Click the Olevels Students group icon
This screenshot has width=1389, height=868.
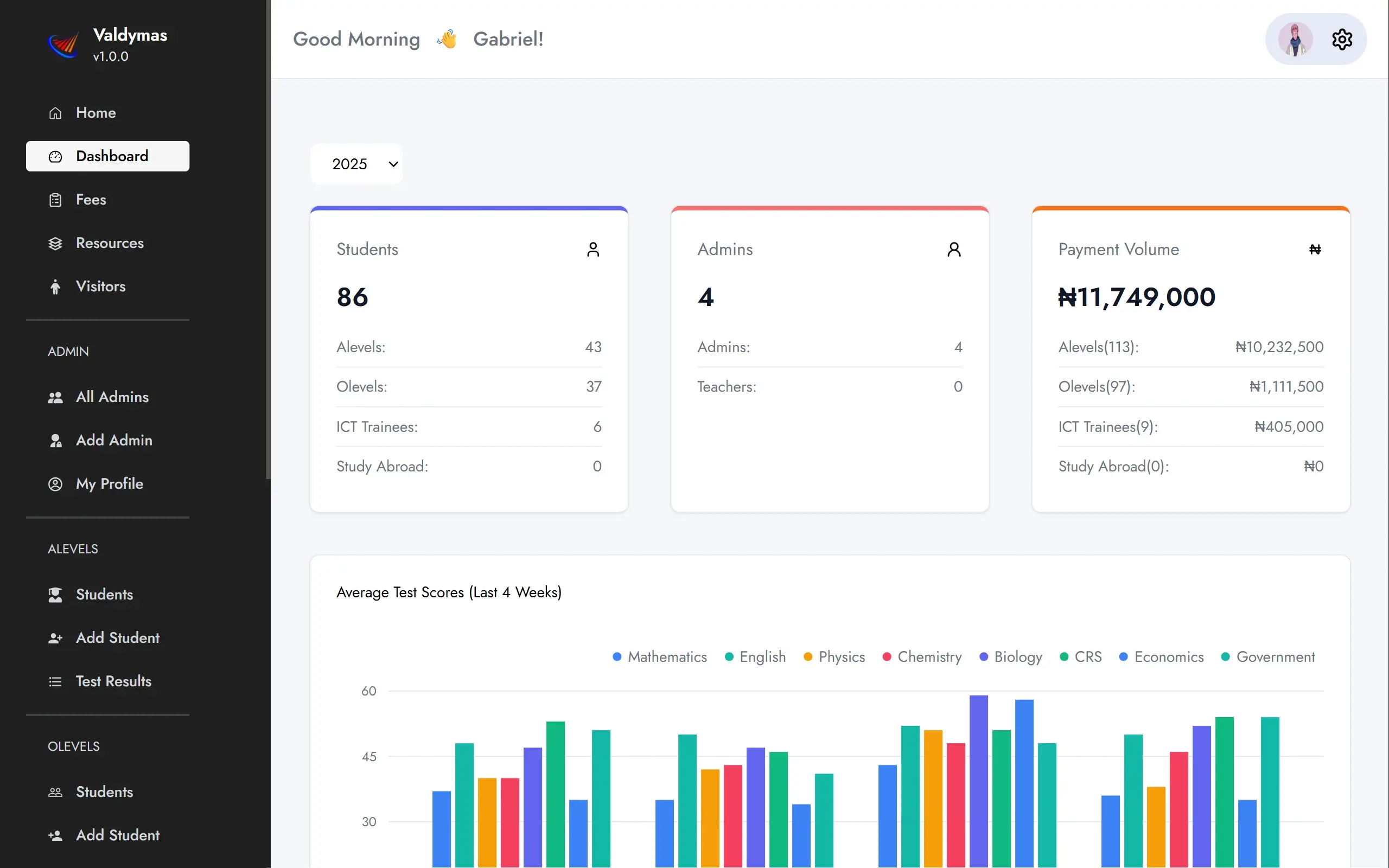click(55, 792)
